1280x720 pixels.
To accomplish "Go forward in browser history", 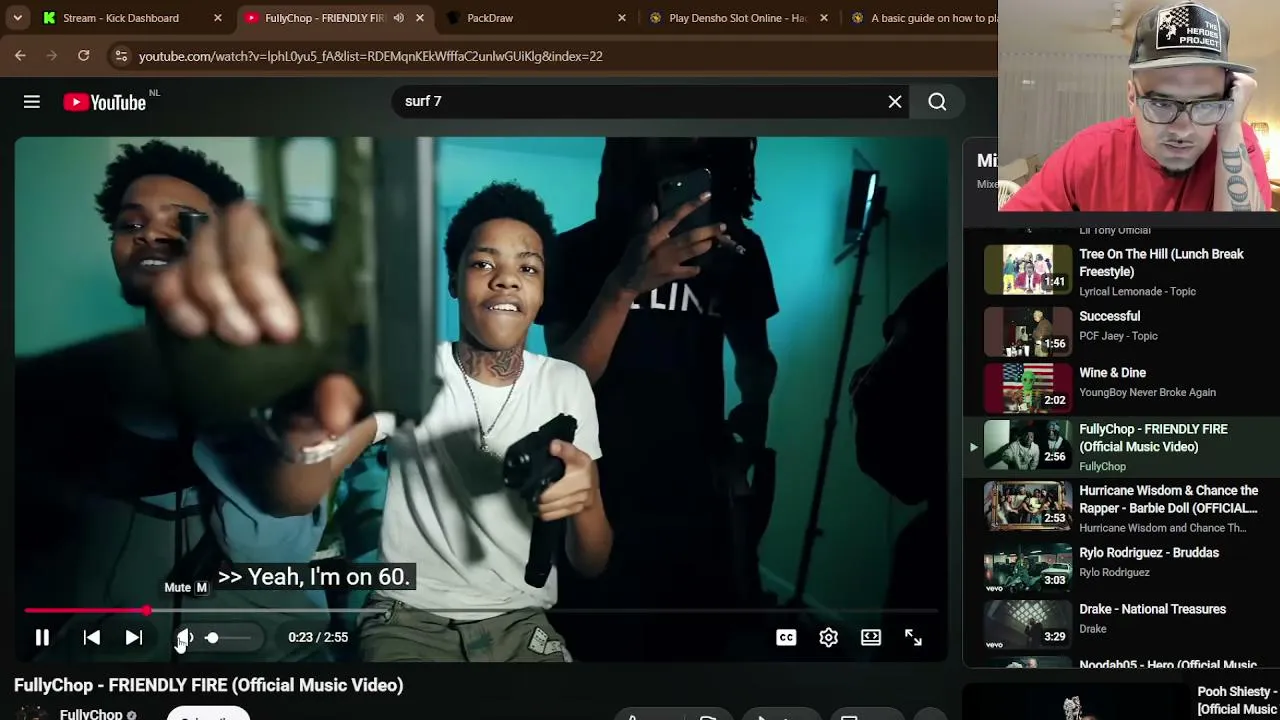I will tap(52, 56).
